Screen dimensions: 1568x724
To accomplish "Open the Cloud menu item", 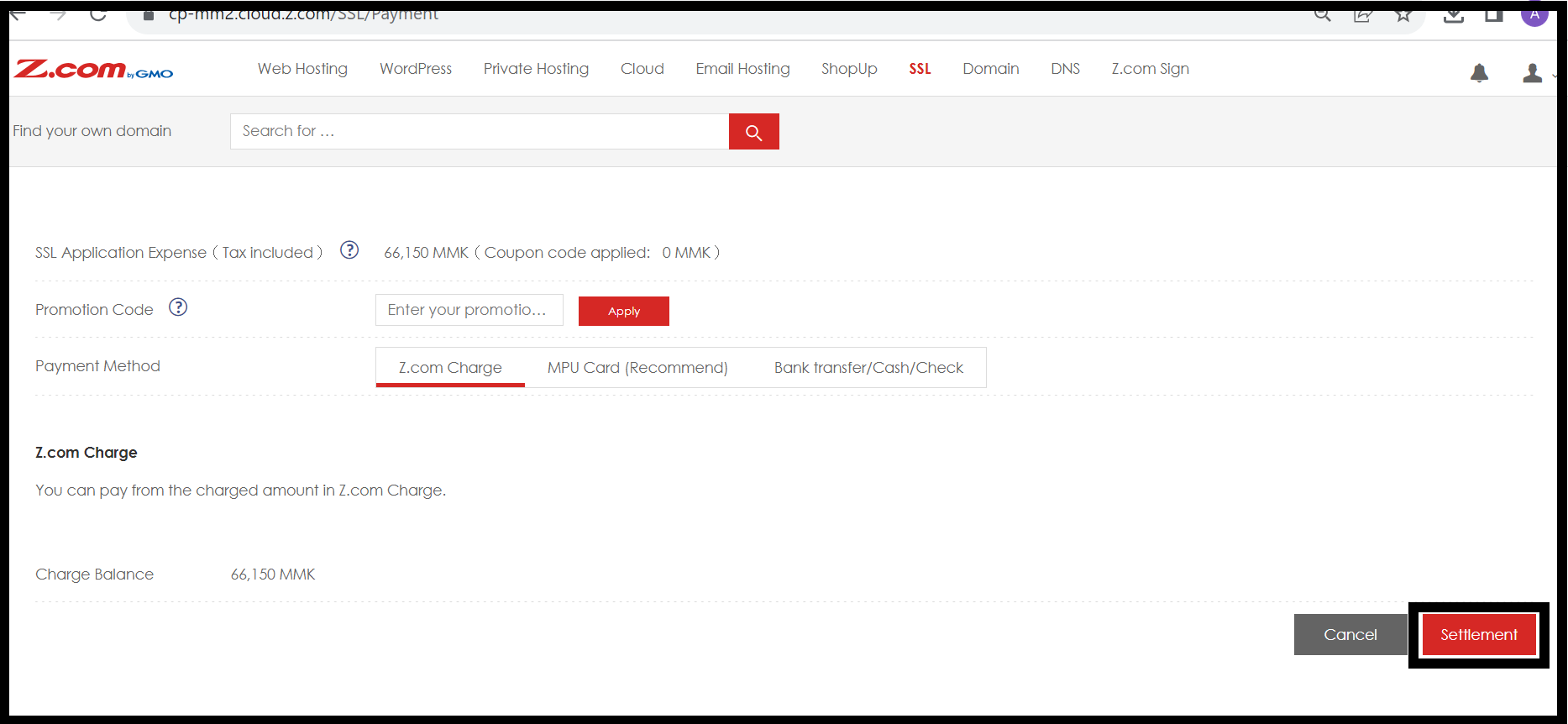I will pos(642,69).
